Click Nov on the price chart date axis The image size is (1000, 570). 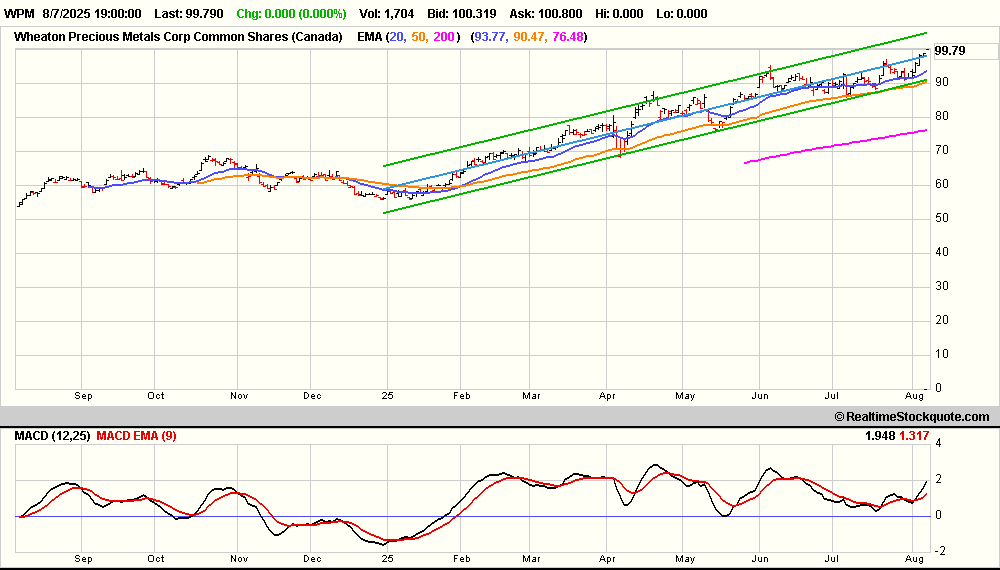point(239,396)
